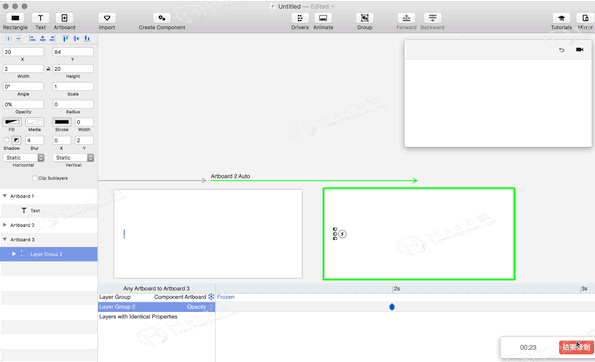Click the Create Component icon

pyautogui.click(x=162, y=18)
